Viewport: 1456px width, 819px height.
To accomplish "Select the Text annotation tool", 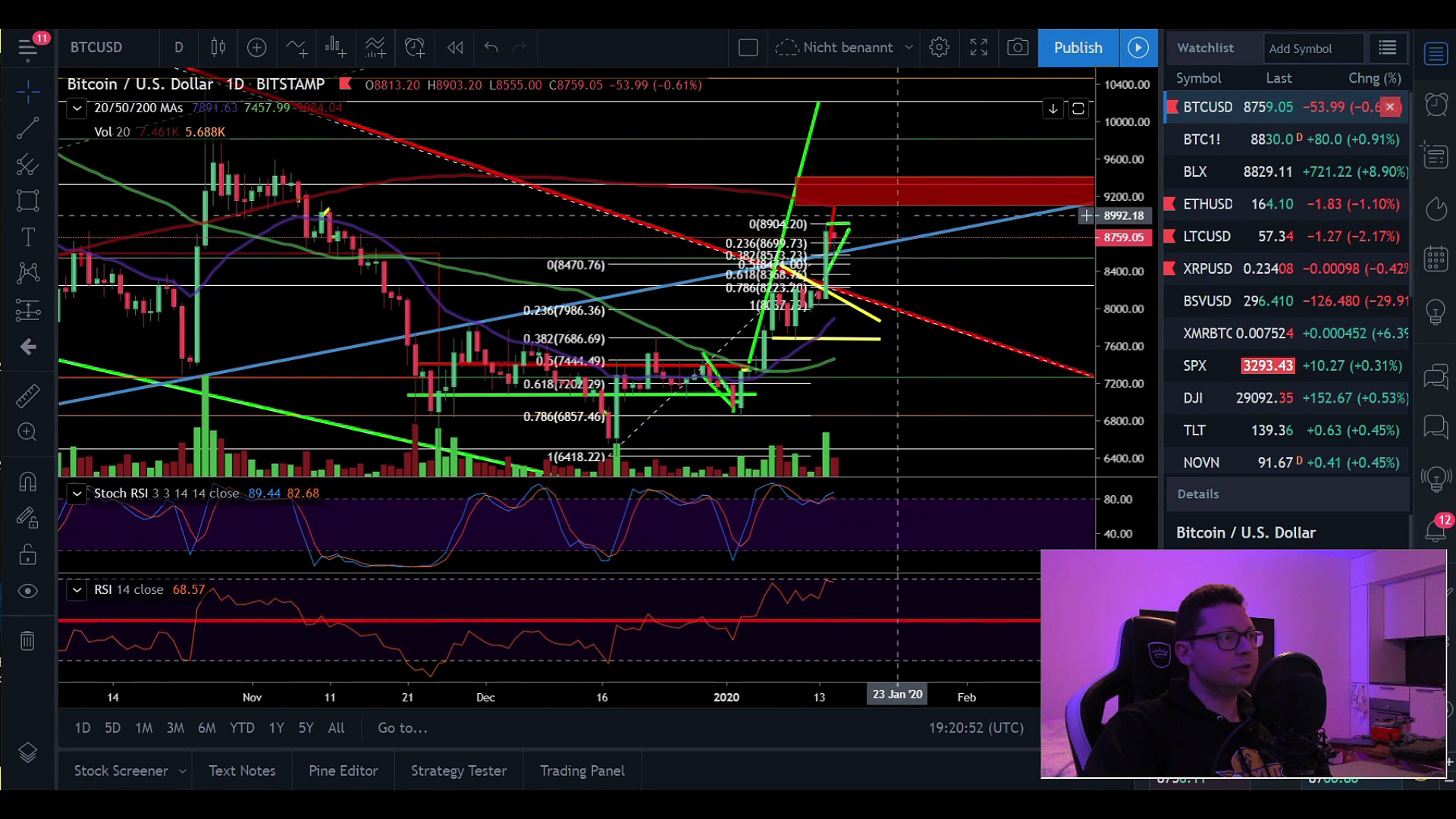I will point(28,237).
